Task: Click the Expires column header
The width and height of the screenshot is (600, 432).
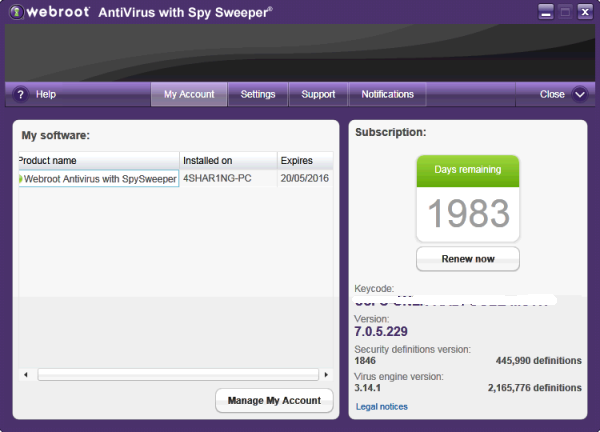Action: point(304,160)
